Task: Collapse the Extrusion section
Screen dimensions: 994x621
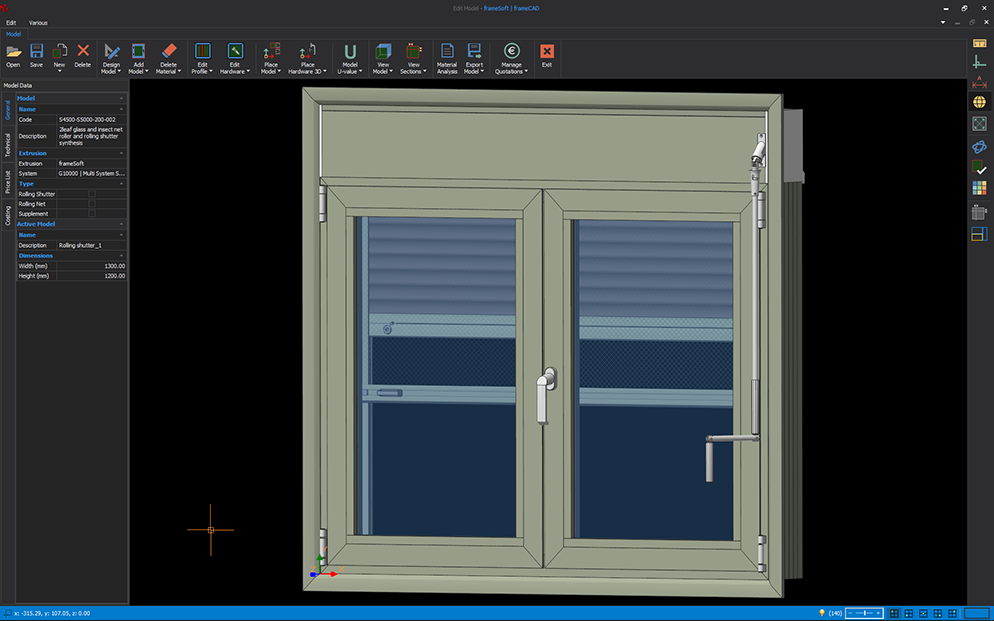Action: coord(121,153)
